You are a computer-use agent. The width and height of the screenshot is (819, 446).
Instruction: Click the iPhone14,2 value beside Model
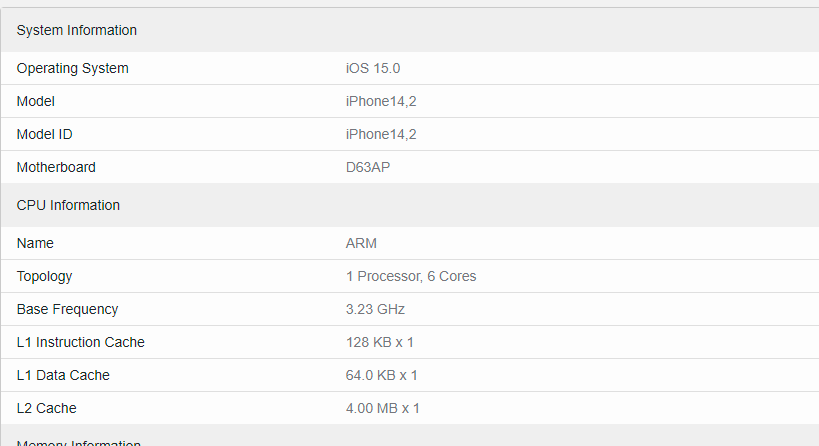click(381, 101)
